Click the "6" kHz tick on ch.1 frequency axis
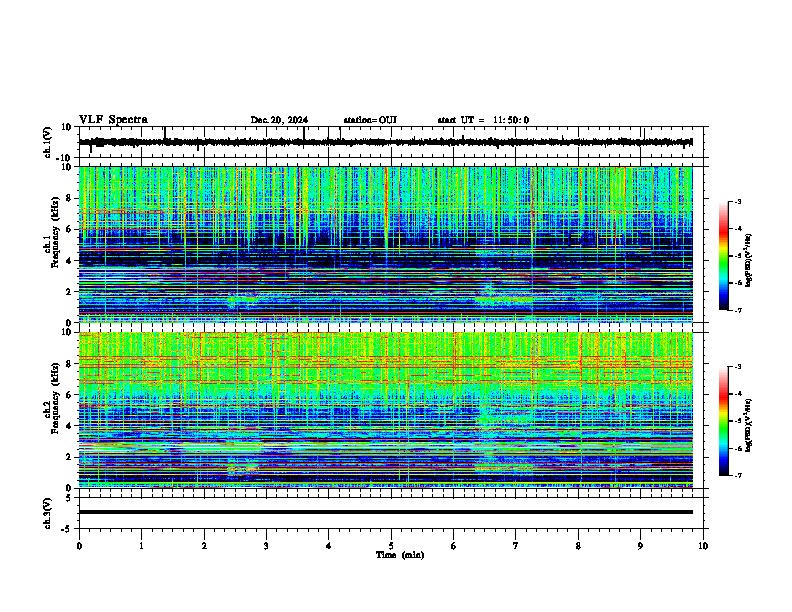This screenshot has height=612, width=792. pyautogui.click(x=69, y=229)
